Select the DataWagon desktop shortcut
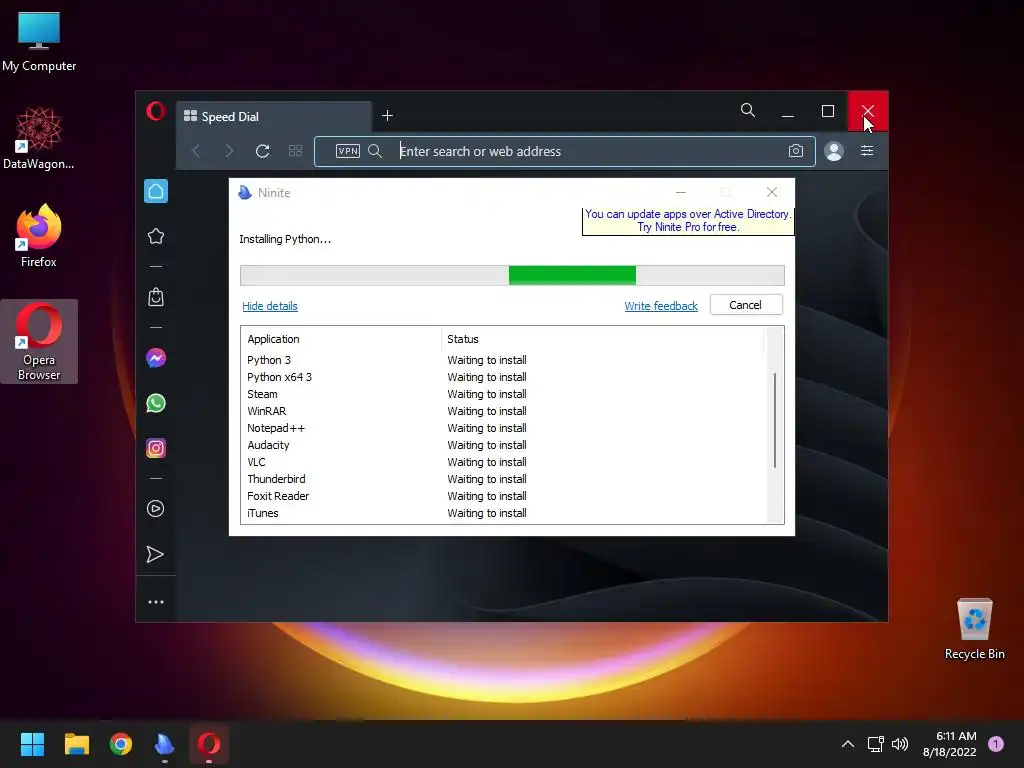 point(39,138)
